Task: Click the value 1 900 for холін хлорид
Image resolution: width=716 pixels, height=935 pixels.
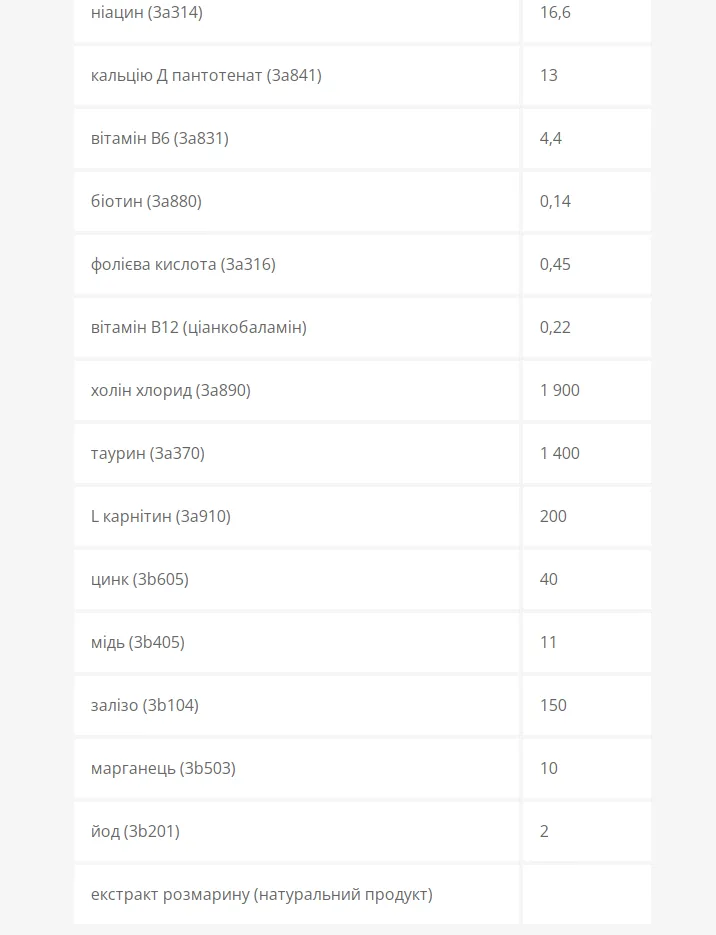Action: pyautogui.click(x=560, y=391)
